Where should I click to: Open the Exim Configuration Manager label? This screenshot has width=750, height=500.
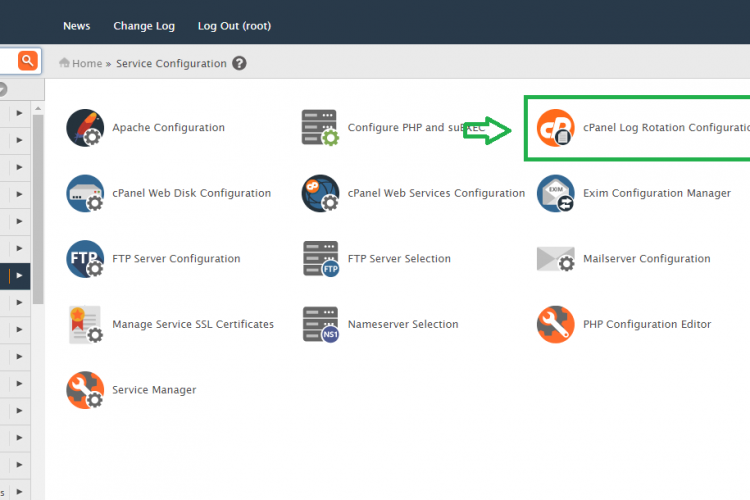[657, 193]
